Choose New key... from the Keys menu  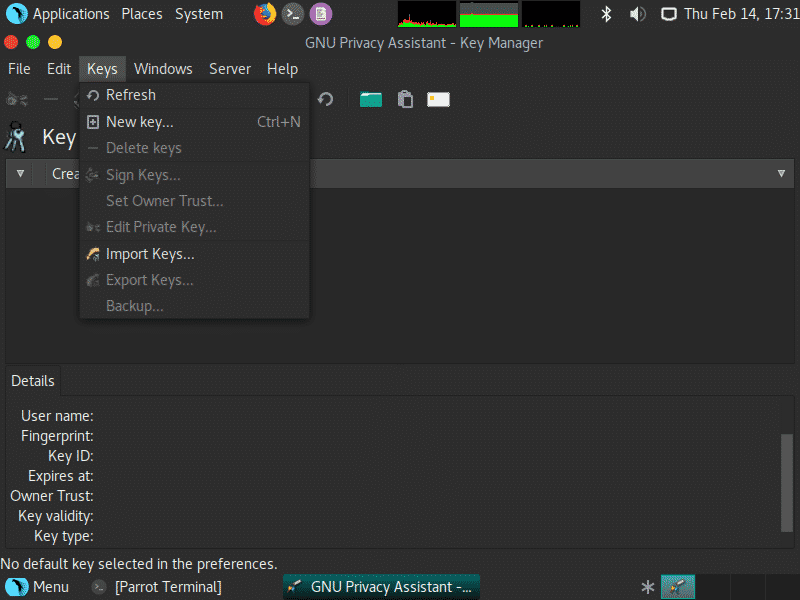194,122
